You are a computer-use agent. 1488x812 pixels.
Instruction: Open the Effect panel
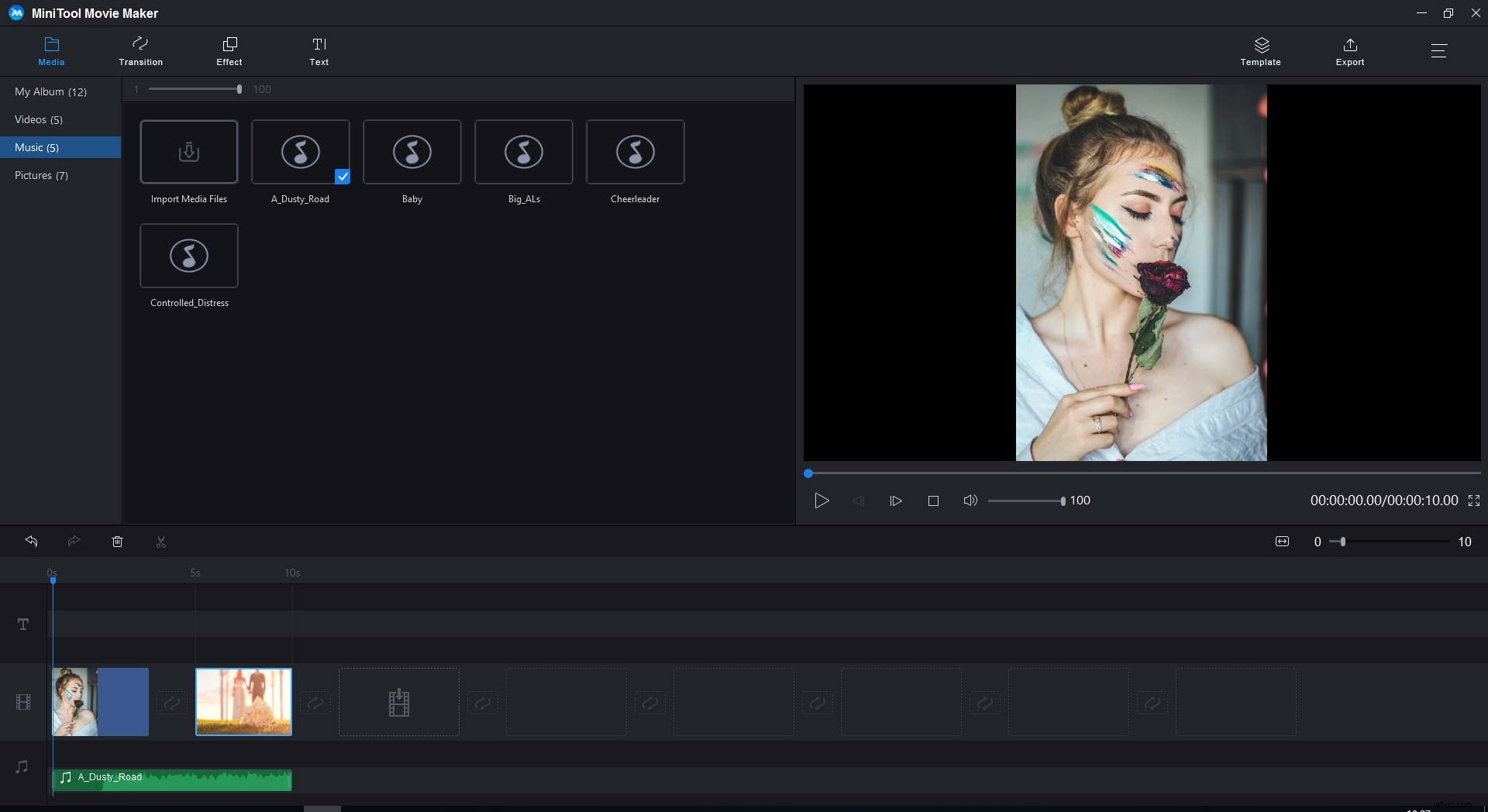(229, 50)
